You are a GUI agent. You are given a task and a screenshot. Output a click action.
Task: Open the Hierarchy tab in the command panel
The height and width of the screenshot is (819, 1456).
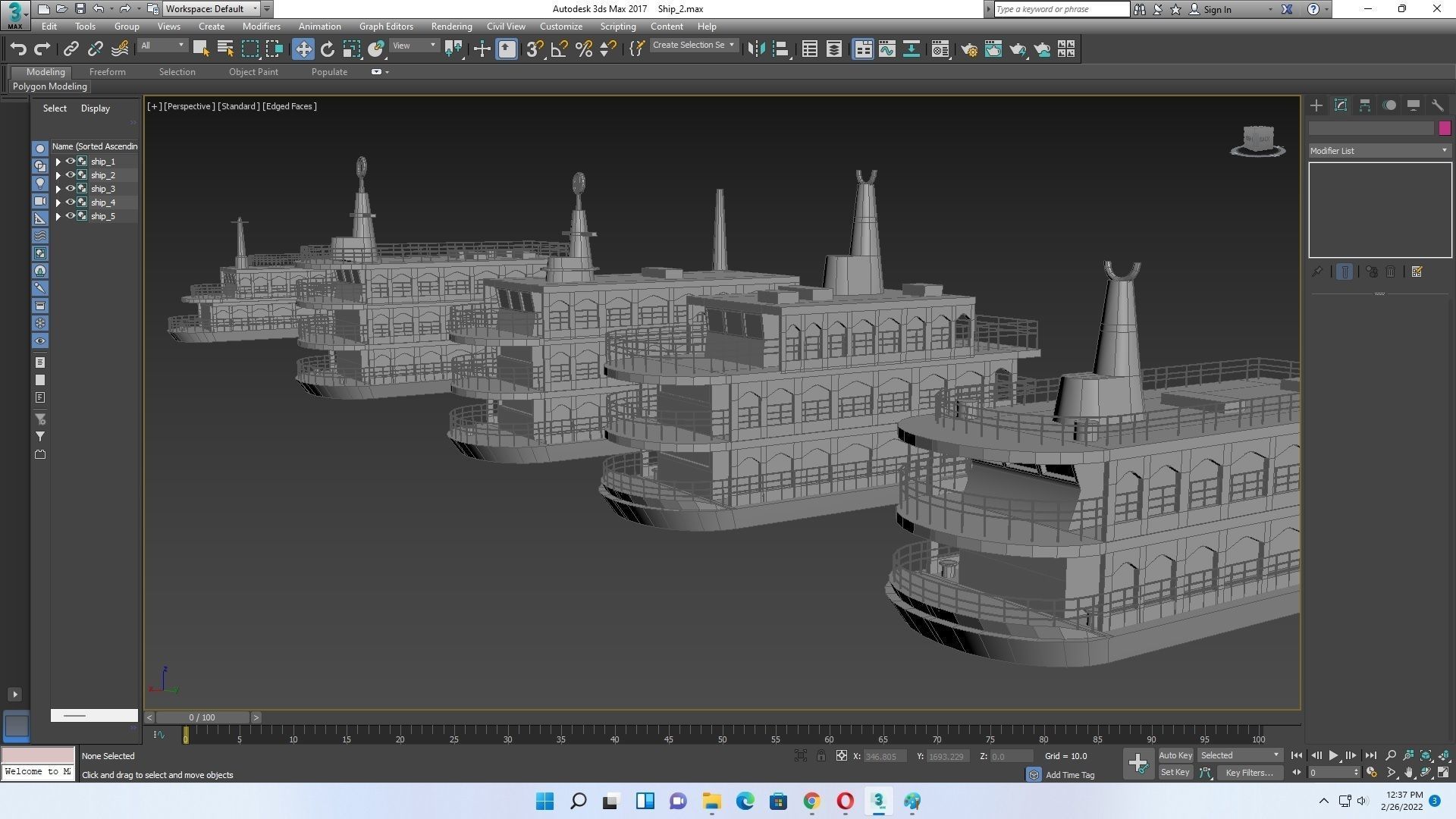coord(1365,105)
